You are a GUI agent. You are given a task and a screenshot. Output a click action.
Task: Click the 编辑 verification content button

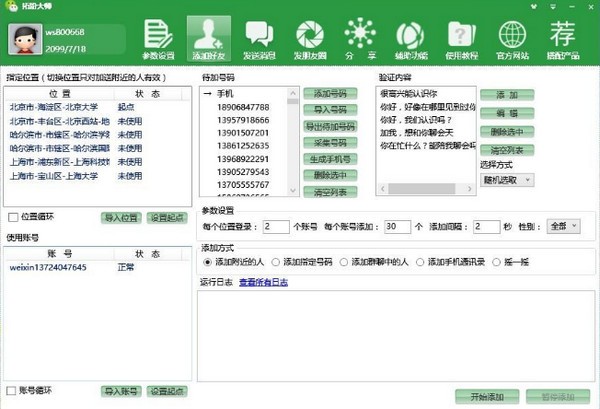coord(507,113)
